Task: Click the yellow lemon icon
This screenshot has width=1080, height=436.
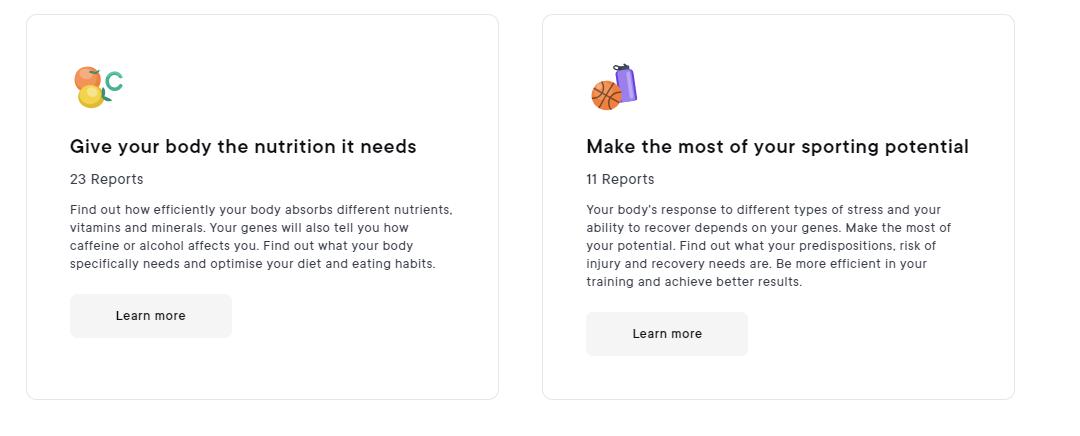Action: coord(92,96)
